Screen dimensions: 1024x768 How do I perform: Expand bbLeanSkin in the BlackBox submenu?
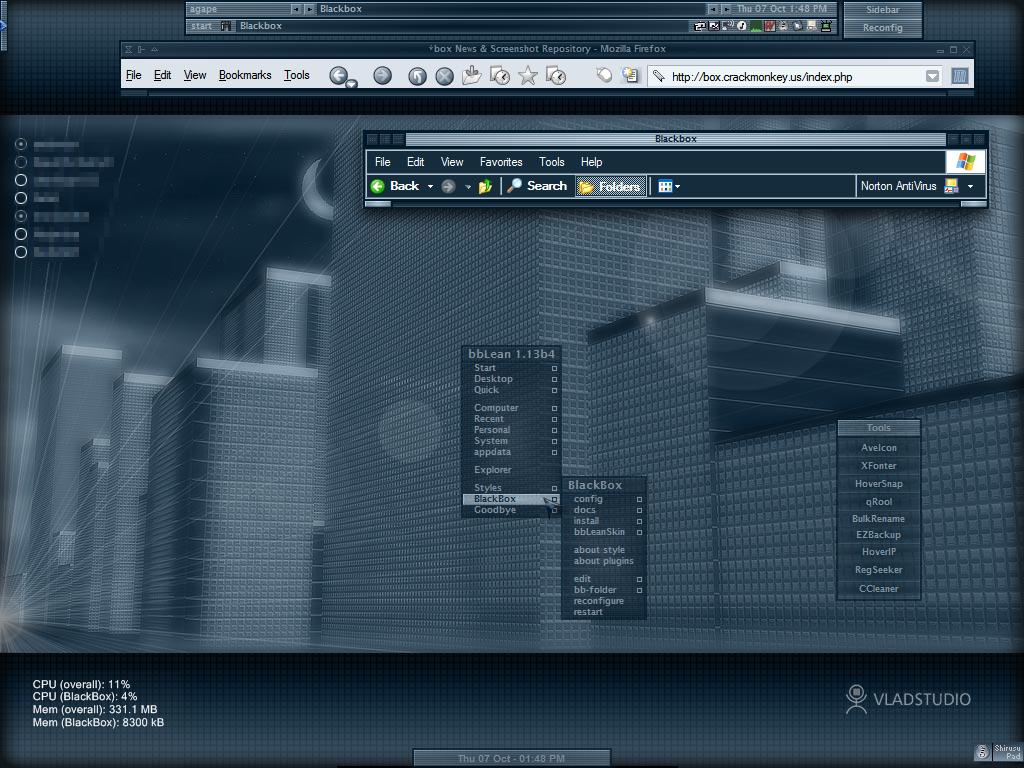(x=604, y=532)
